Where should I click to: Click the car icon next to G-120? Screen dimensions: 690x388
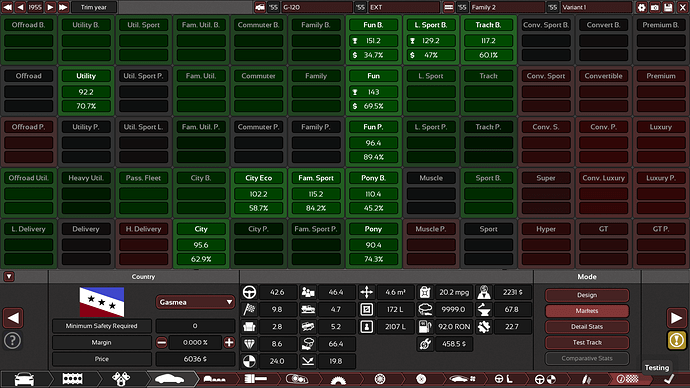260,7
